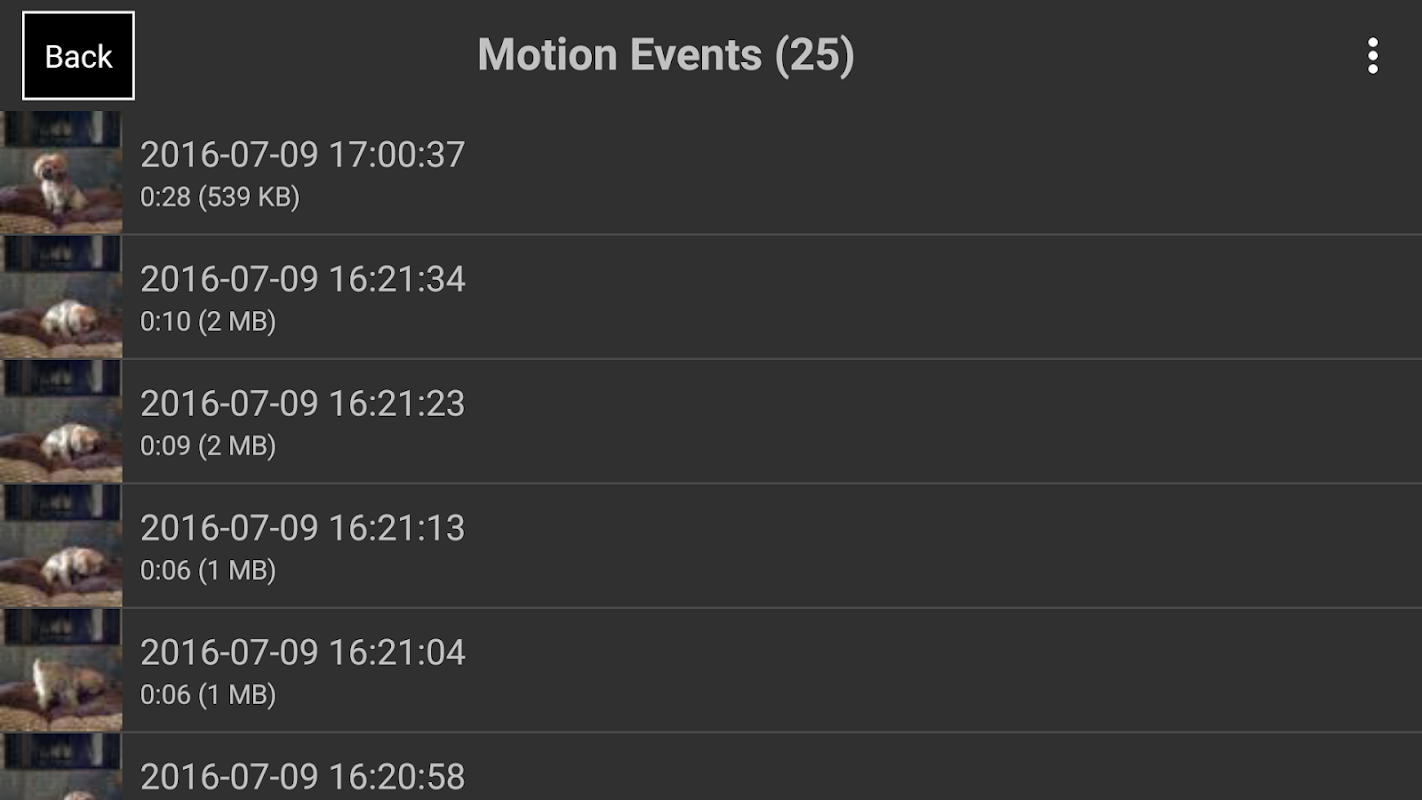The height and width of the screenshot is (800, 1422).
Task: Tap the Back button
Action: click(78, 56)
